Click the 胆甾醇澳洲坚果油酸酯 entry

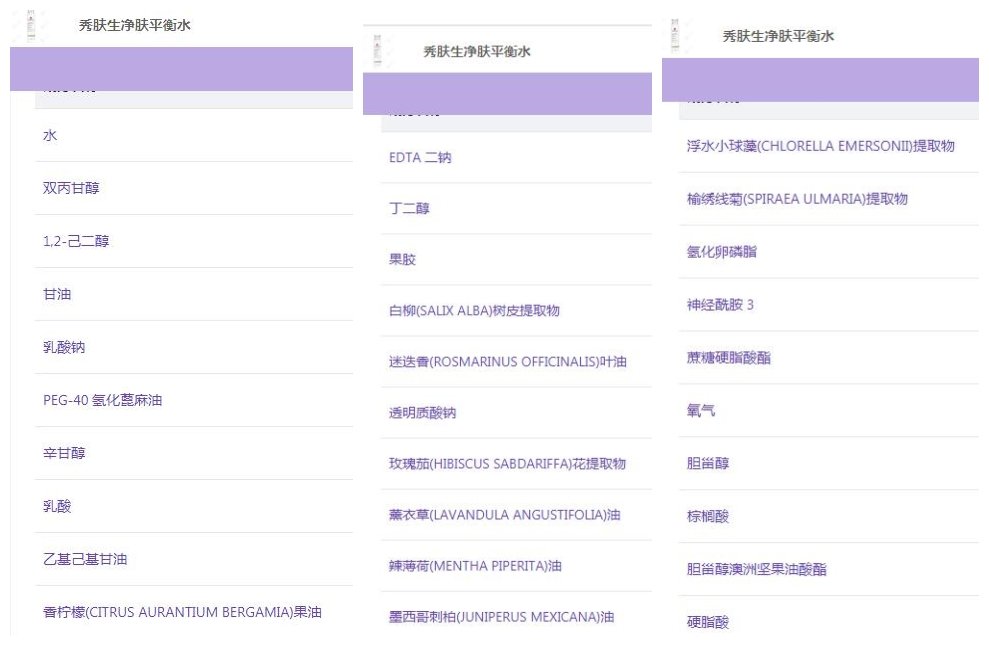(x=756, y=570)
